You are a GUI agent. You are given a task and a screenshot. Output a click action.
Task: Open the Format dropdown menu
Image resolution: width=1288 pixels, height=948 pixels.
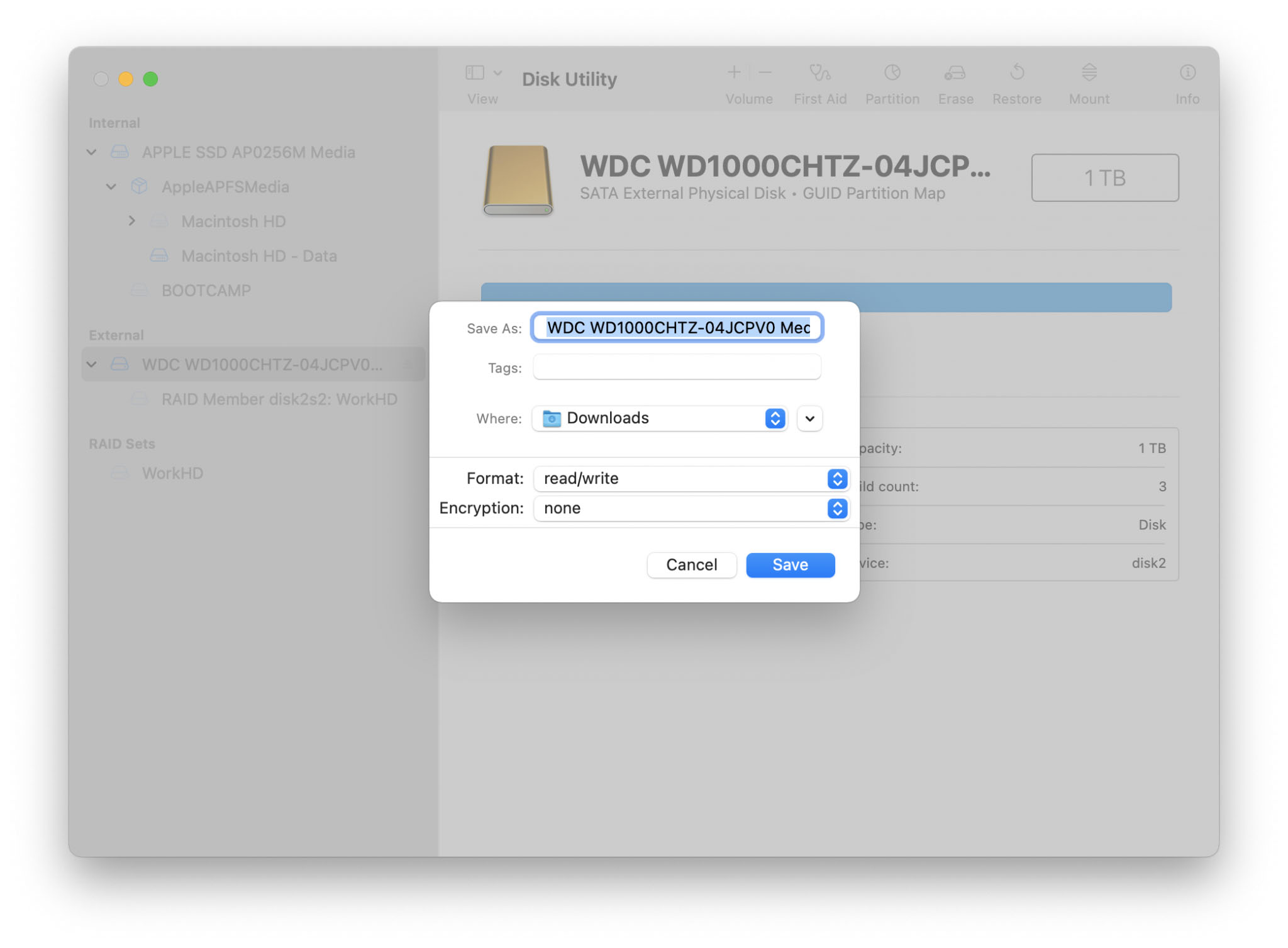point(690,478)
